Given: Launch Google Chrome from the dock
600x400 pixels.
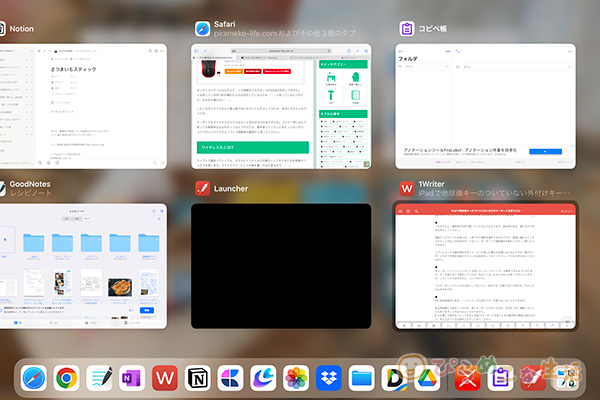Looking at the screenshot, I should click(67, 378).
